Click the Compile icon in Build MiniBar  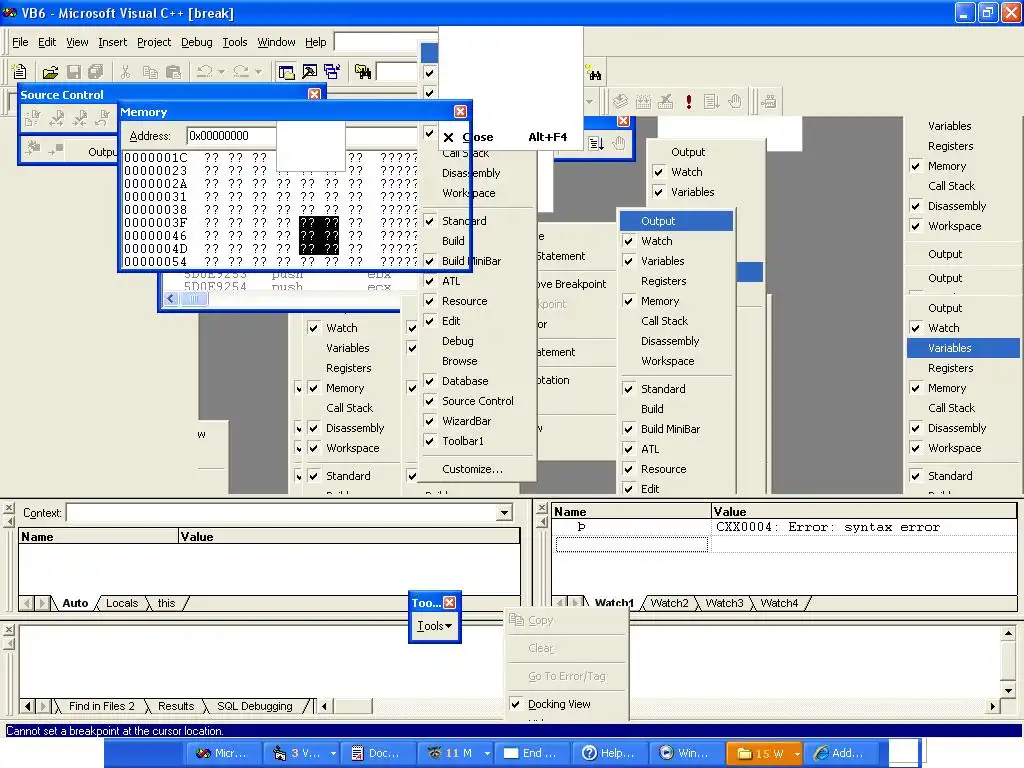pos(620,101)
